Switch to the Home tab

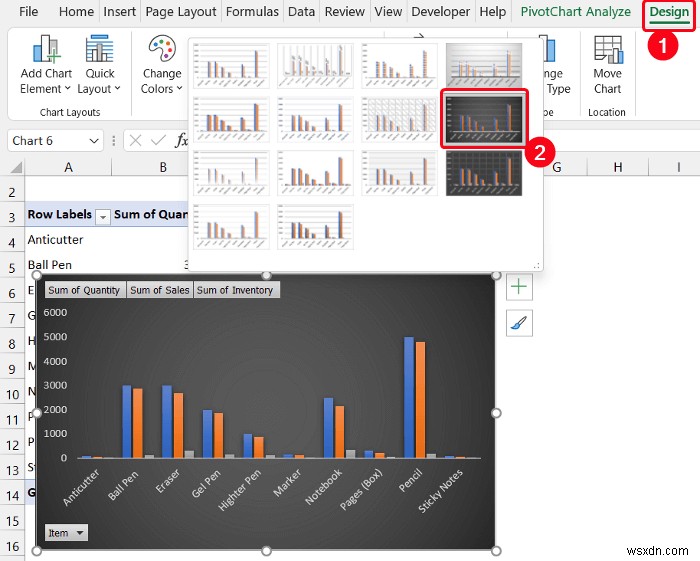point(76,12)
